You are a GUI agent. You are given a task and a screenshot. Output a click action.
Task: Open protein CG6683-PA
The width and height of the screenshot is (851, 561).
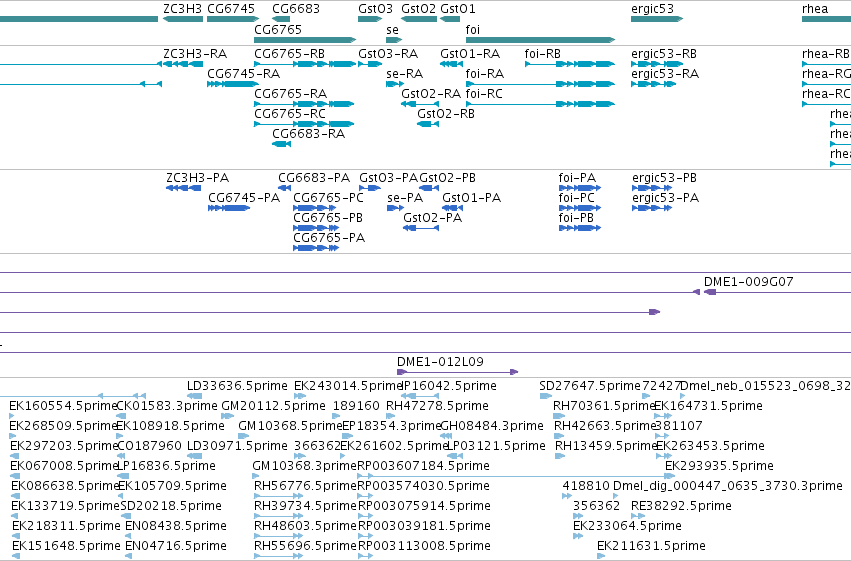pyautogui.click(x=284, y=188)
